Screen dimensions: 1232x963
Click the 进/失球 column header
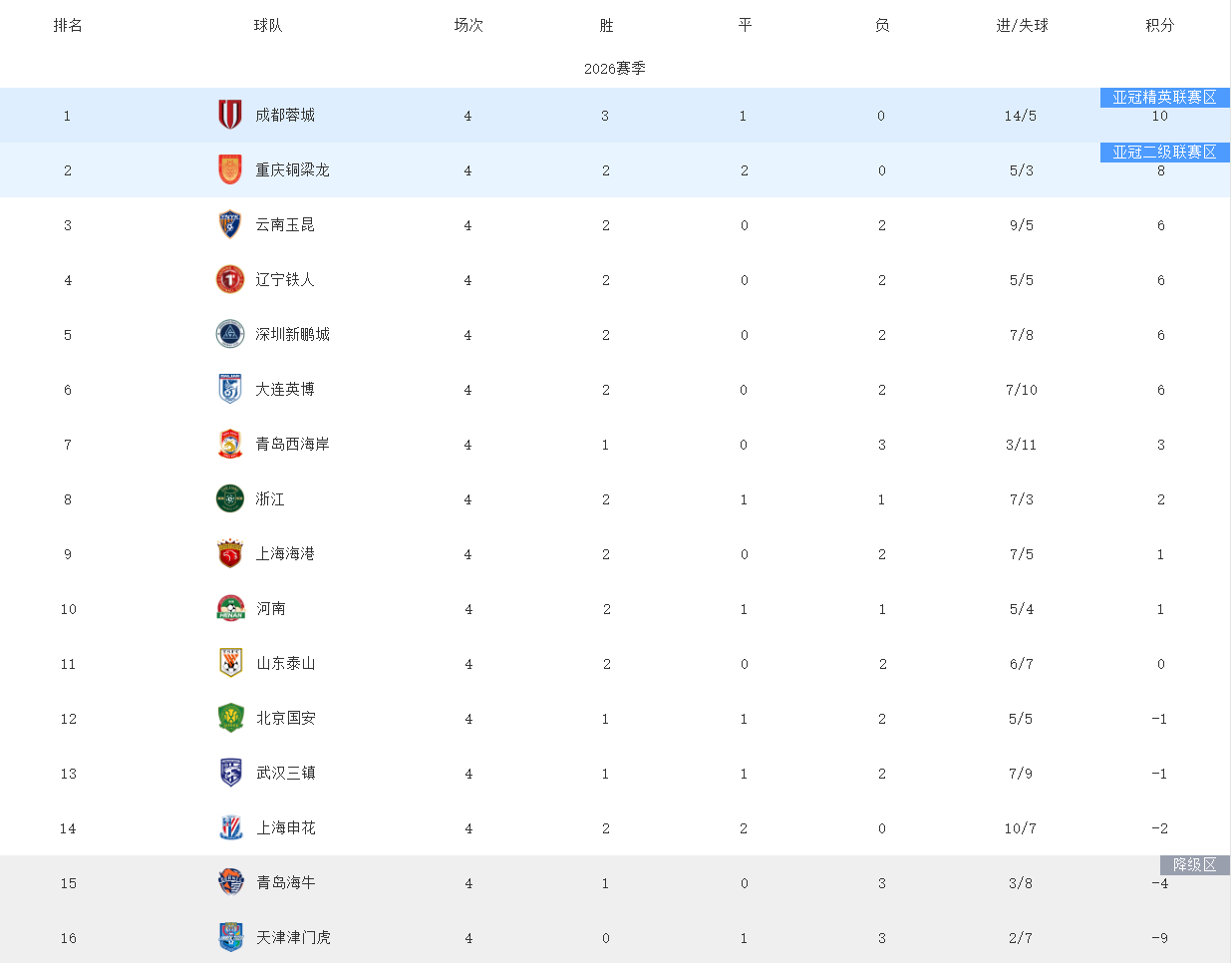1022,26
